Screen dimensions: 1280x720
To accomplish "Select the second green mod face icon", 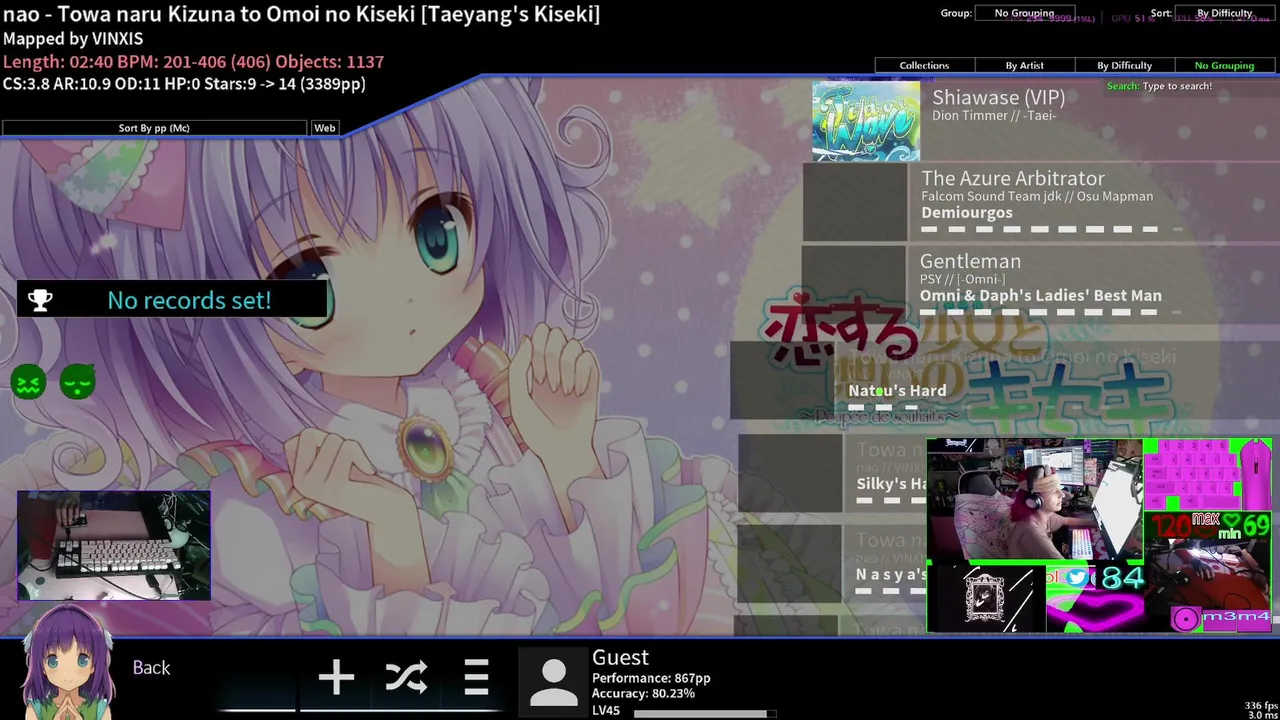I will pos(77,382).
